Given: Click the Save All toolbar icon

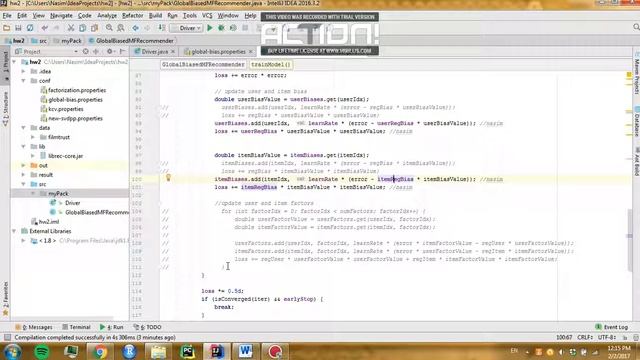Looking at the screenshot, I should [x=18, y=28].
